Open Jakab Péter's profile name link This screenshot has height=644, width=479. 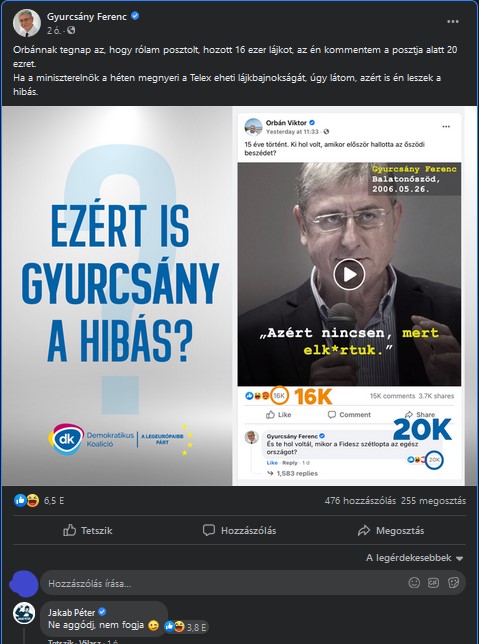pyautogui.click(x=71, y=612)
